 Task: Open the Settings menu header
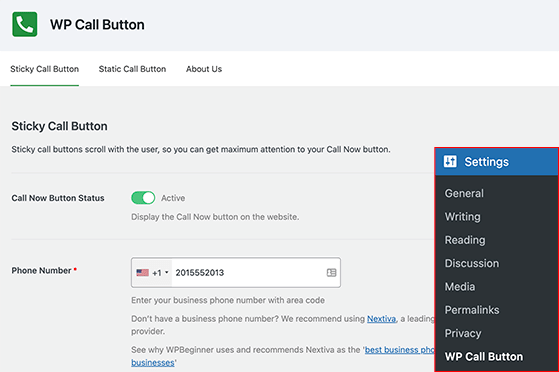tap(497, 162)
